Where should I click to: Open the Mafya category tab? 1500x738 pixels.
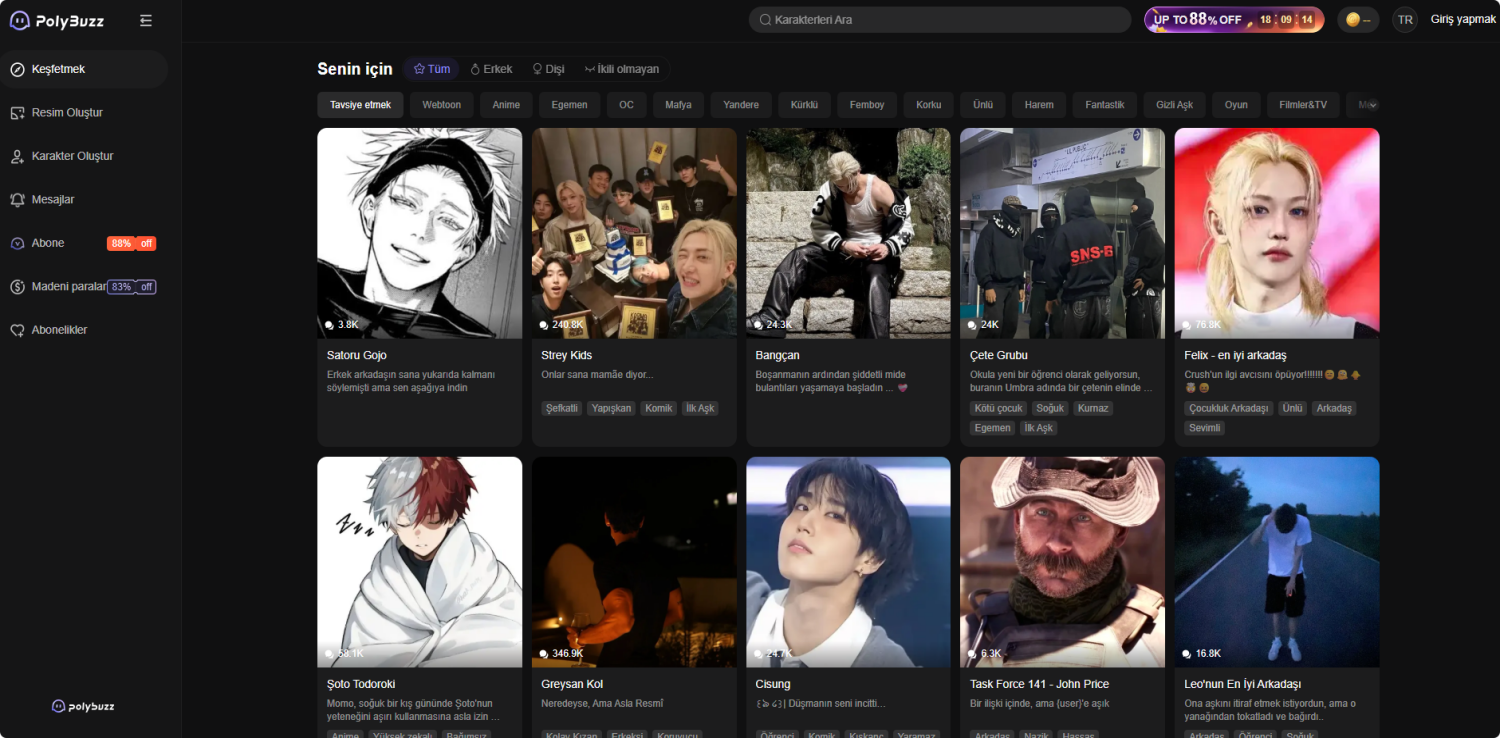(678, 105)
